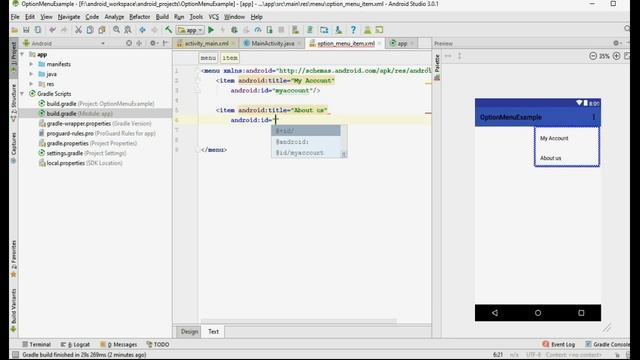Viewport: 640px width, 360px height.
Task: Expand the manifests folder arrow
Action: (x=31, y=64)
